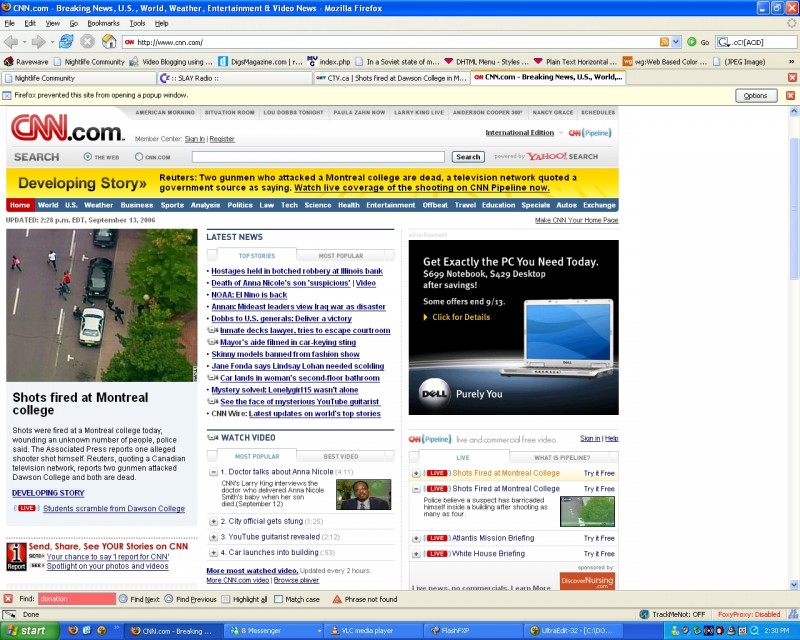
Task: Open the UltraEdit-32 taskbar button
Action: tap(574, 631)
